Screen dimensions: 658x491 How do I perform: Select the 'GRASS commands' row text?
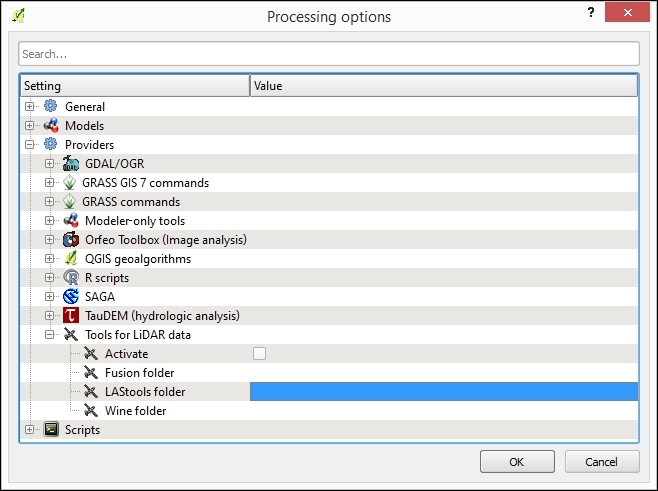click(131, 202)
